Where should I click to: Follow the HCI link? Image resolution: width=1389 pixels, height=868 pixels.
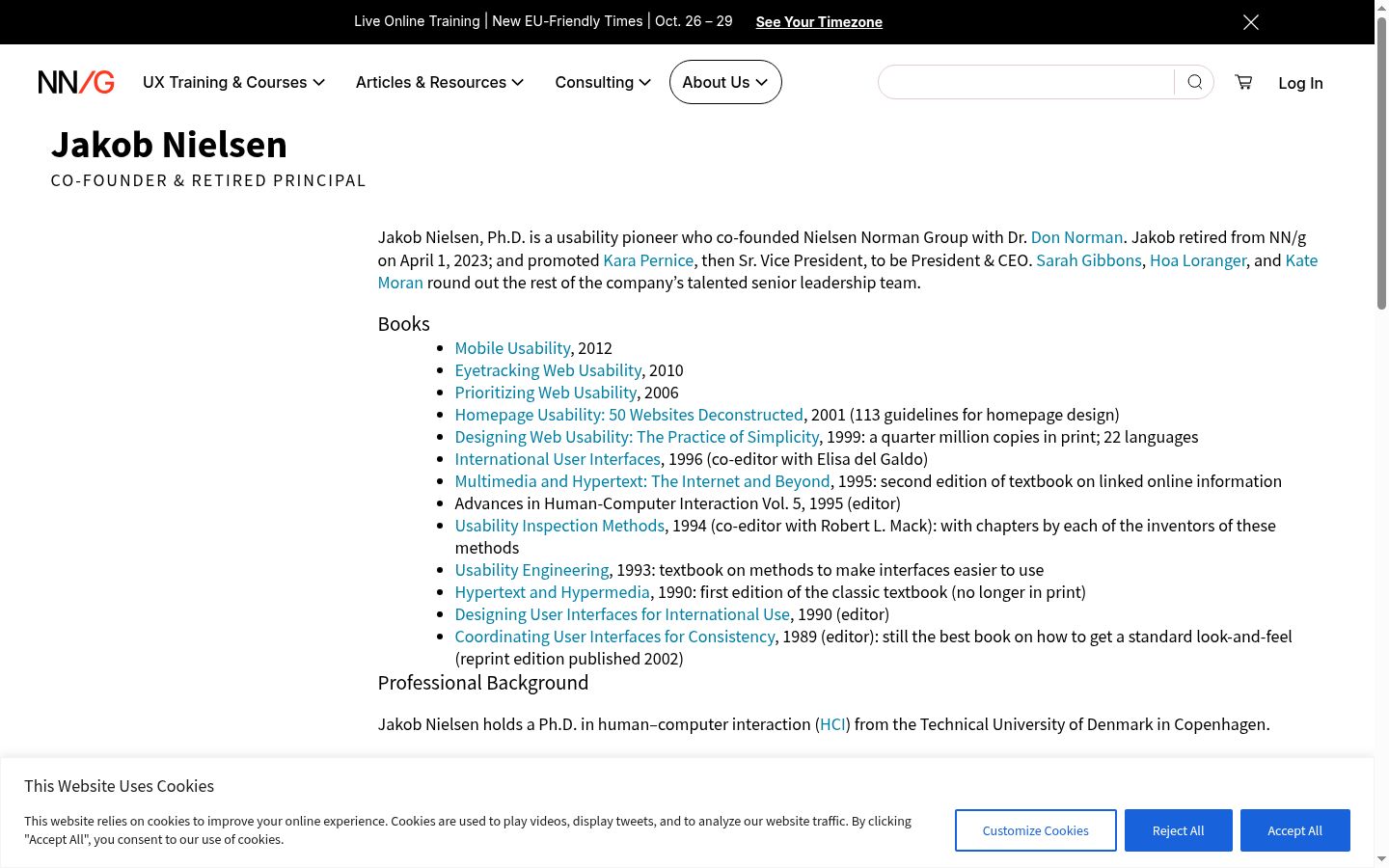pos(832,724)
